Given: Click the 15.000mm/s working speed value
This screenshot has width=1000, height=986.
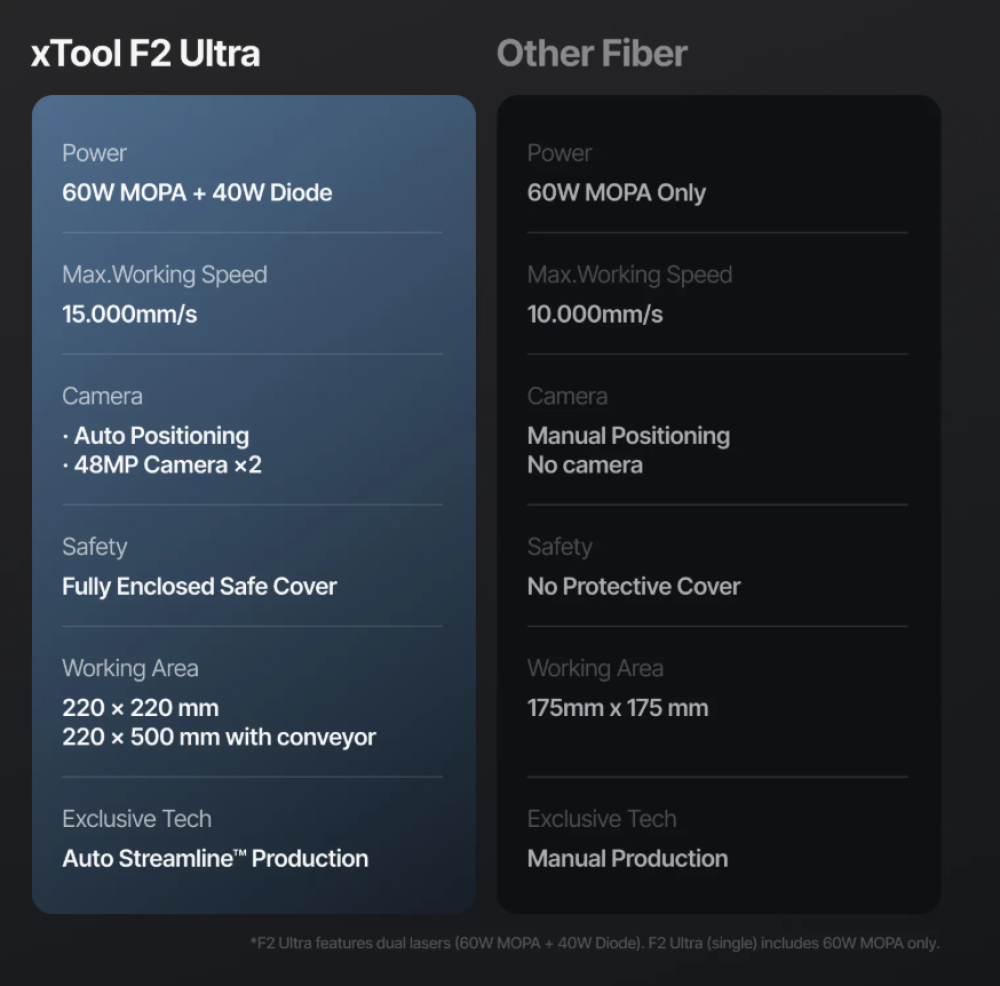Looking at the screenshot, I should 129,314.
